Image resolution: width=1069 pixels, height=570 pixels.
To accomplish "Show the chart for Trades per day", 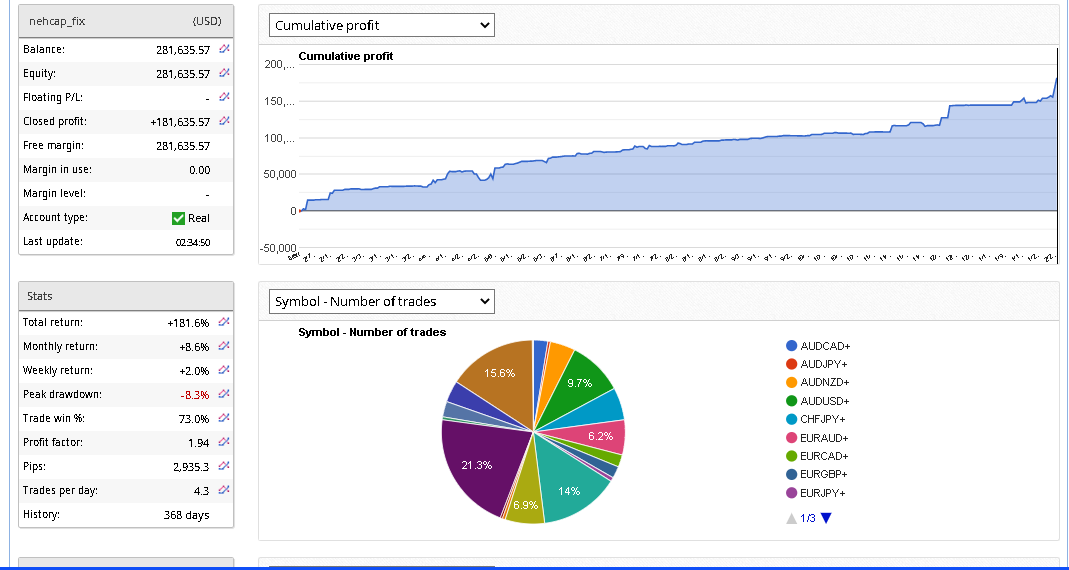I will (225, 490).
